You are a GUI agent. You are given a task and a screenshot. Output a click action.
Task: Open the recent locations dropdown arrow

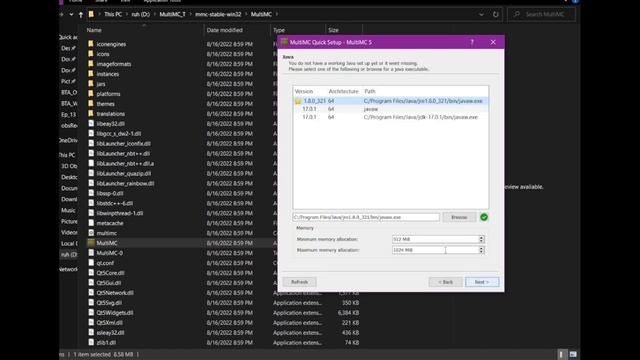[x=71, y=14]
